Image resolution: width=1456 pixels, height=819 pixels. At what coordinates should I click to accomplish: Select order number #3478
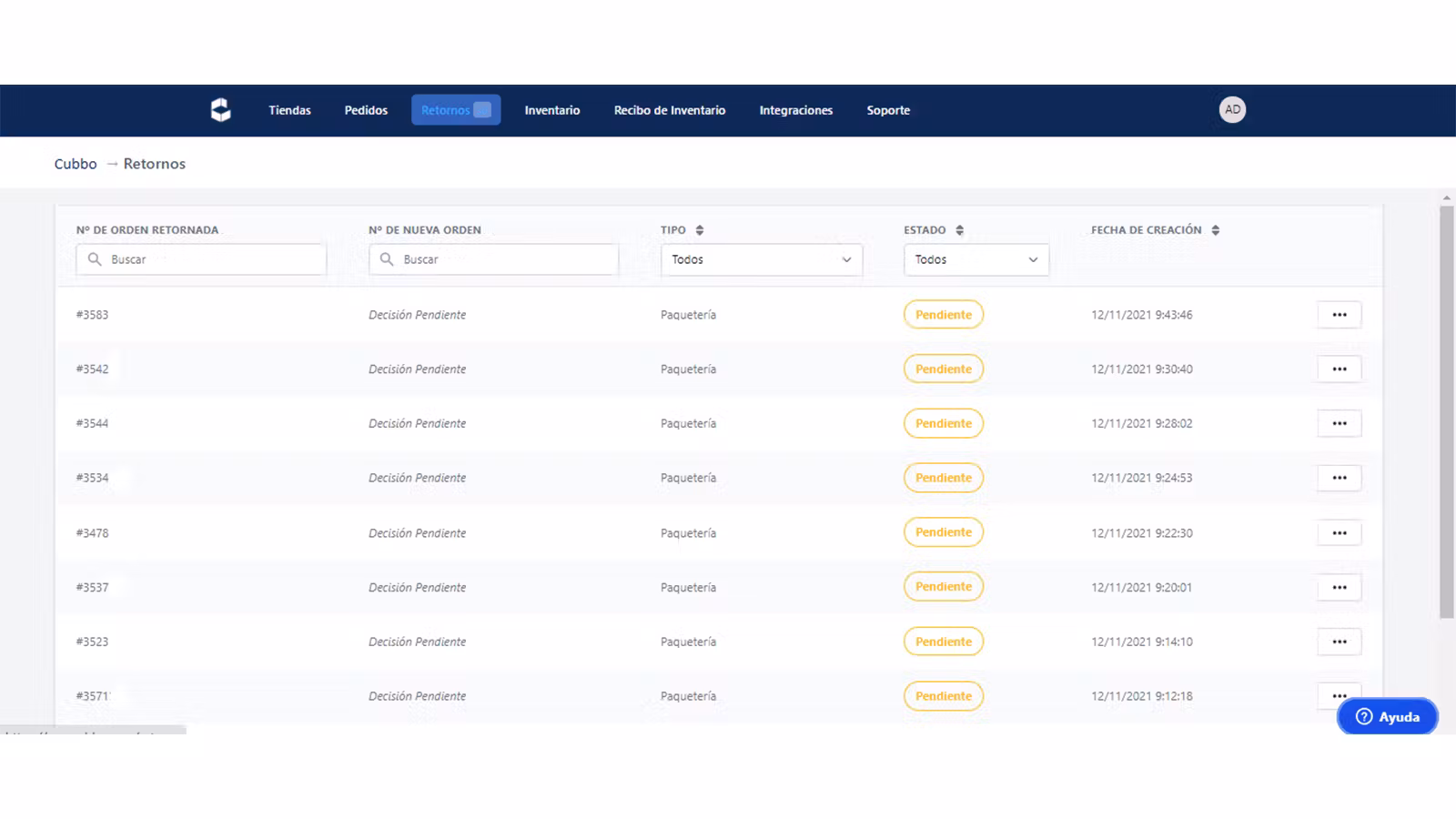click(x=92, y=533)
